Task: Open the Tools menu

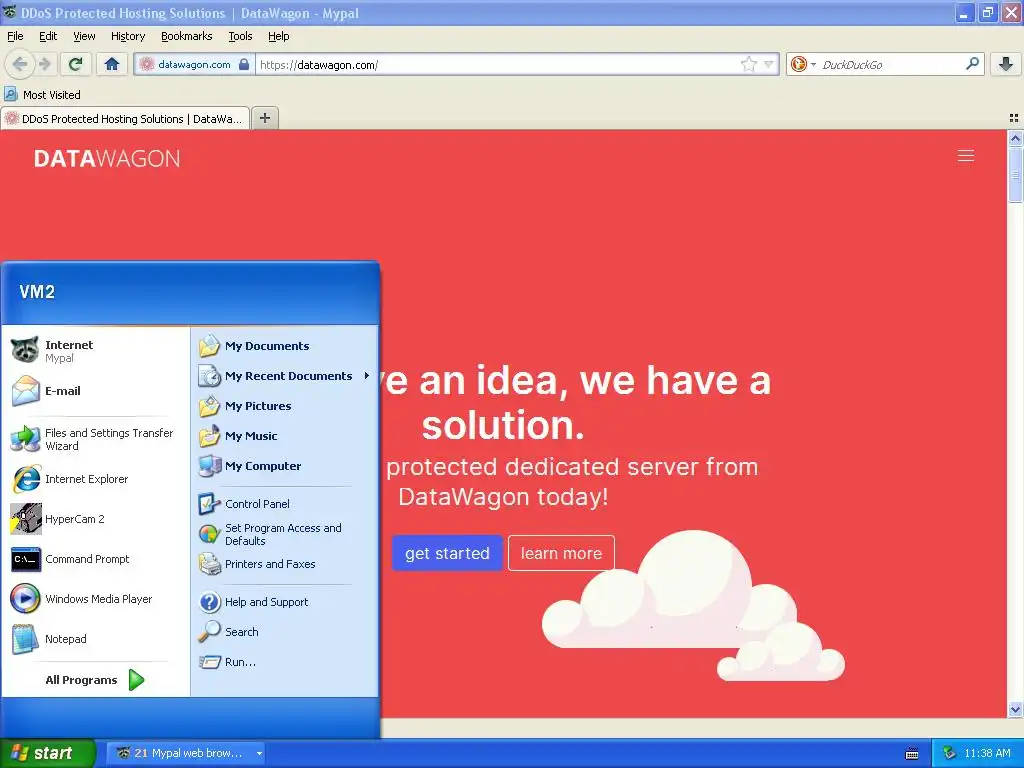Action: [240, 36]
